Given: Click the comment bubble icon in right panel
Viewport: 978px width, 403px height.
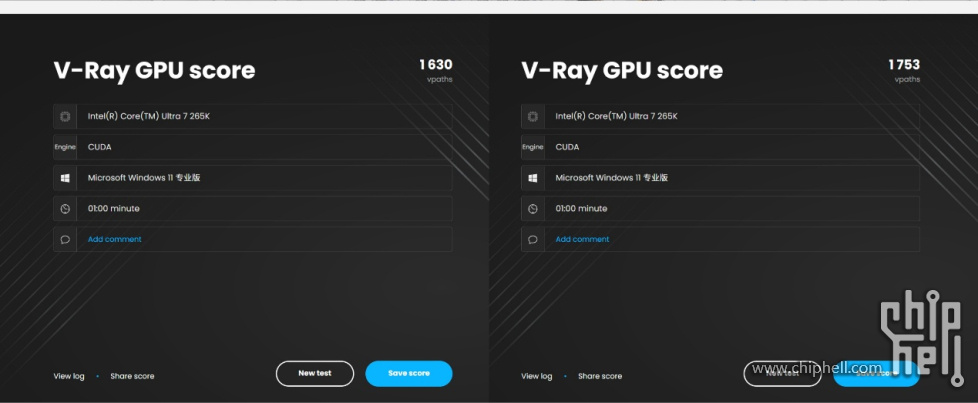Looking at the screenshot, I should (533, 240).
